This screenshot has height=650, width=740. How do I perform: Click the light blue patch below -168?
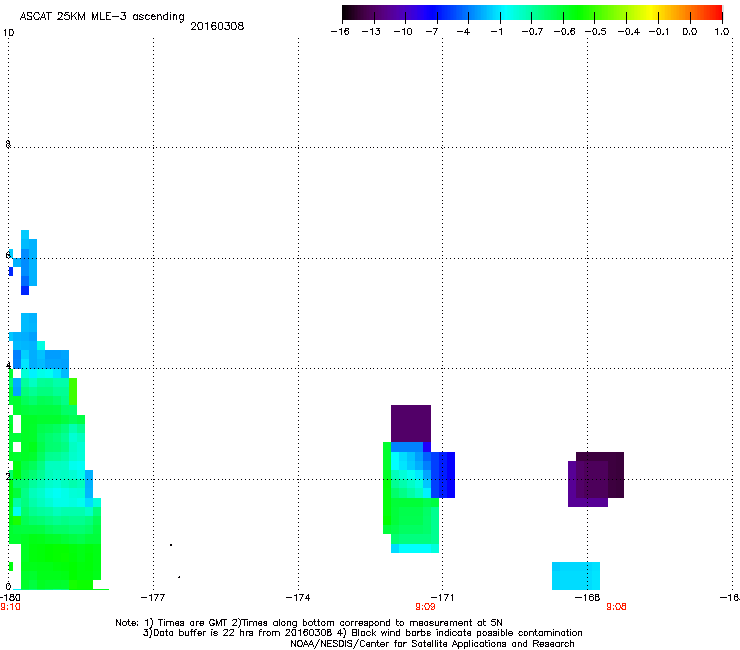point(576,576)
